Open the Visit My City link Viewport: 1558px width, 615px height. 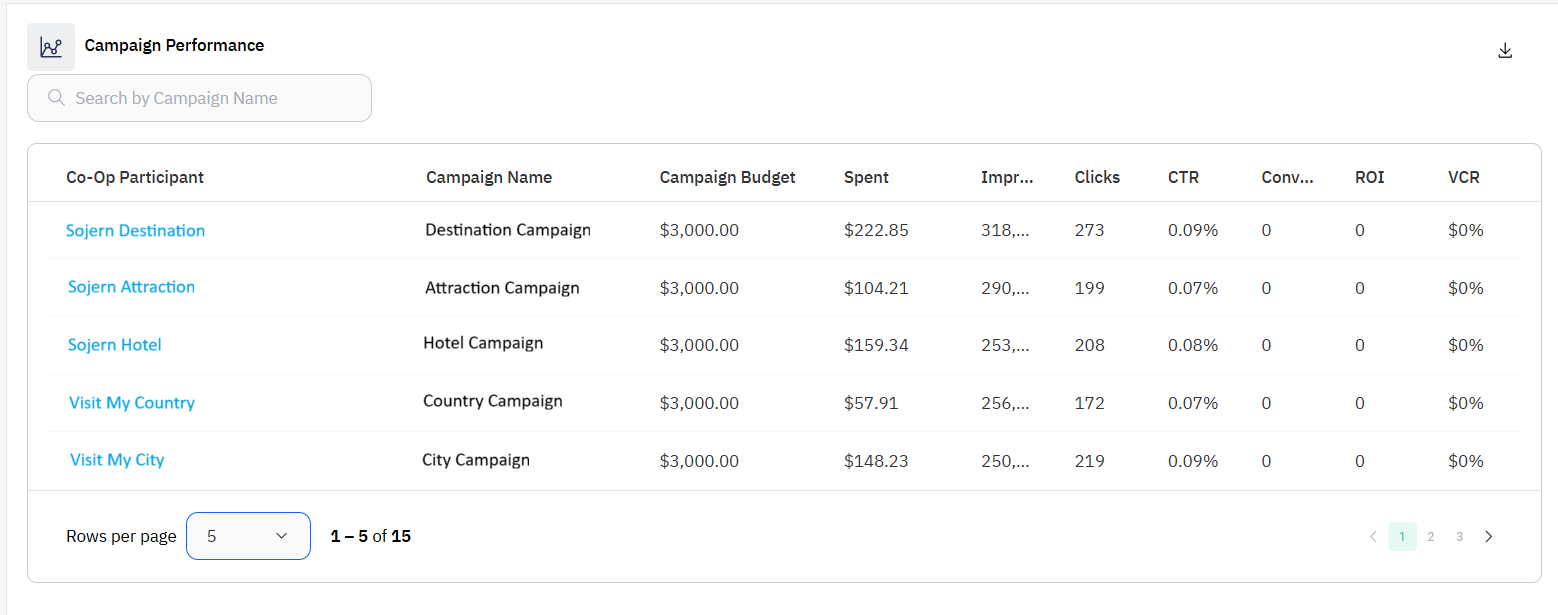(x=117, y=460)
